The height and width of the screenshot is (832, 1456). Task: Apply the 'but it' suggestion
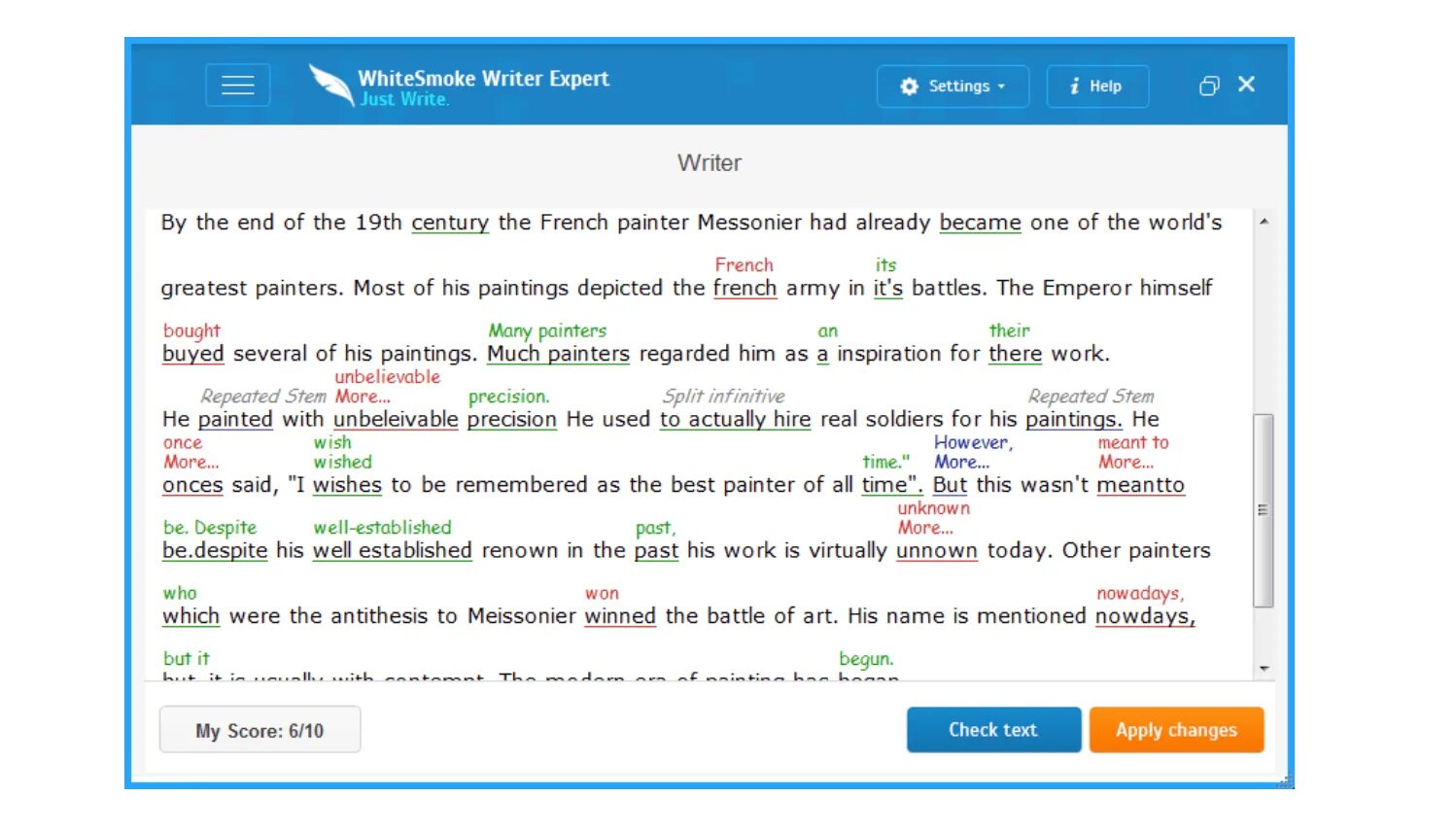point(186,659)
